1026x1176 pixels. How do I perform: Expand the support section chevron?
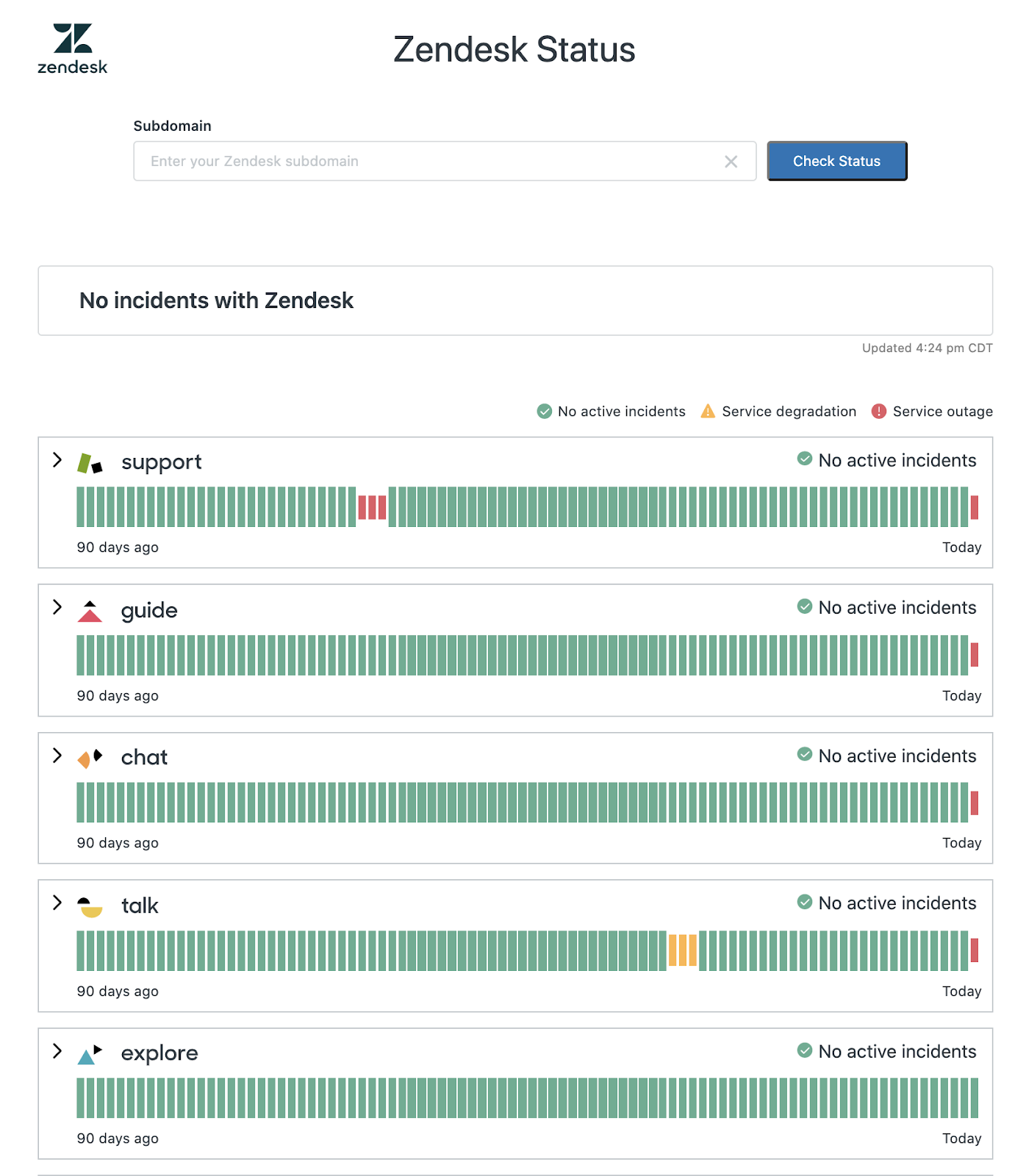click(57, 460)
